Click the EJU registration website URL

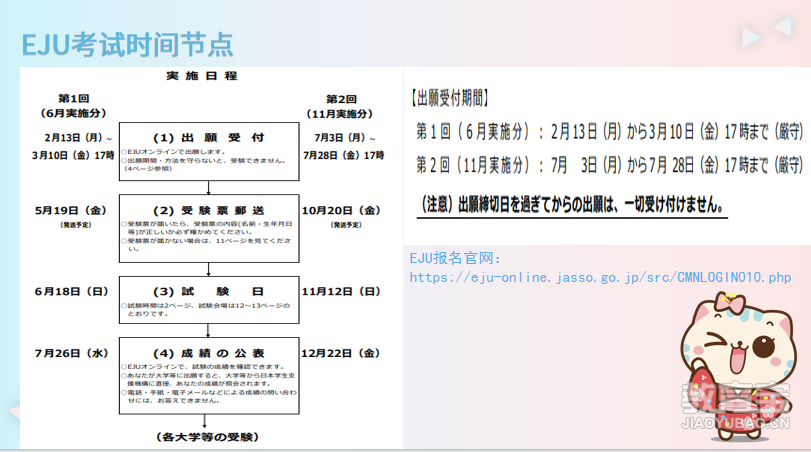point(600,277)
